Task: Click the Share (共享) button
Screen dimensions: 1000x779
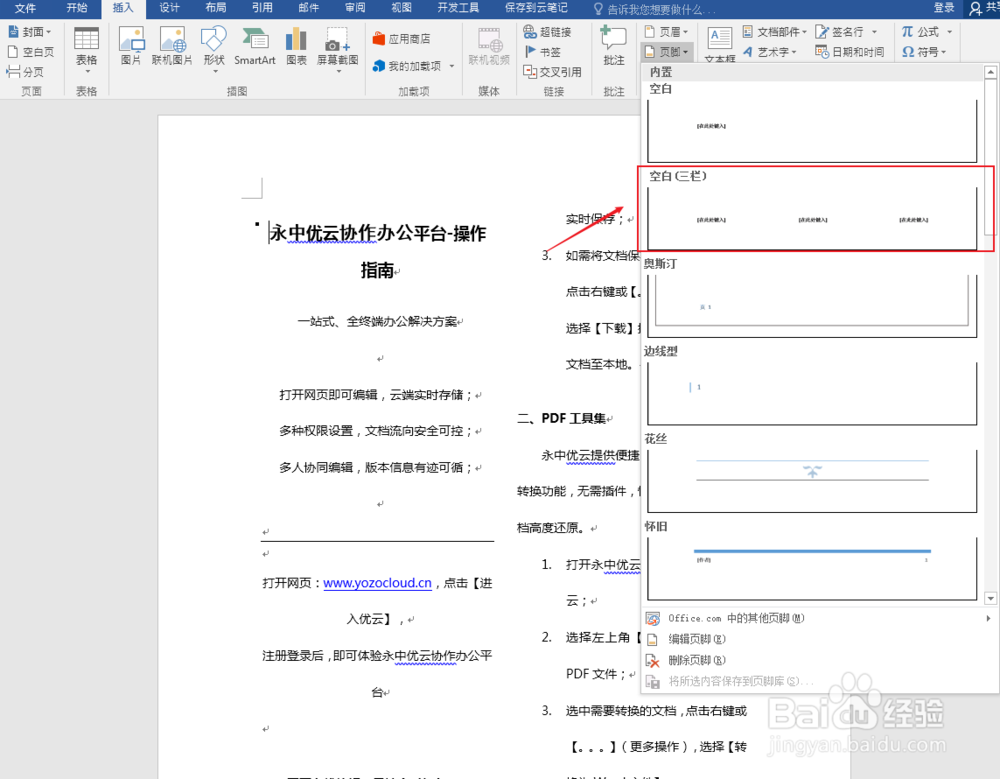Action: click(983, 8)
